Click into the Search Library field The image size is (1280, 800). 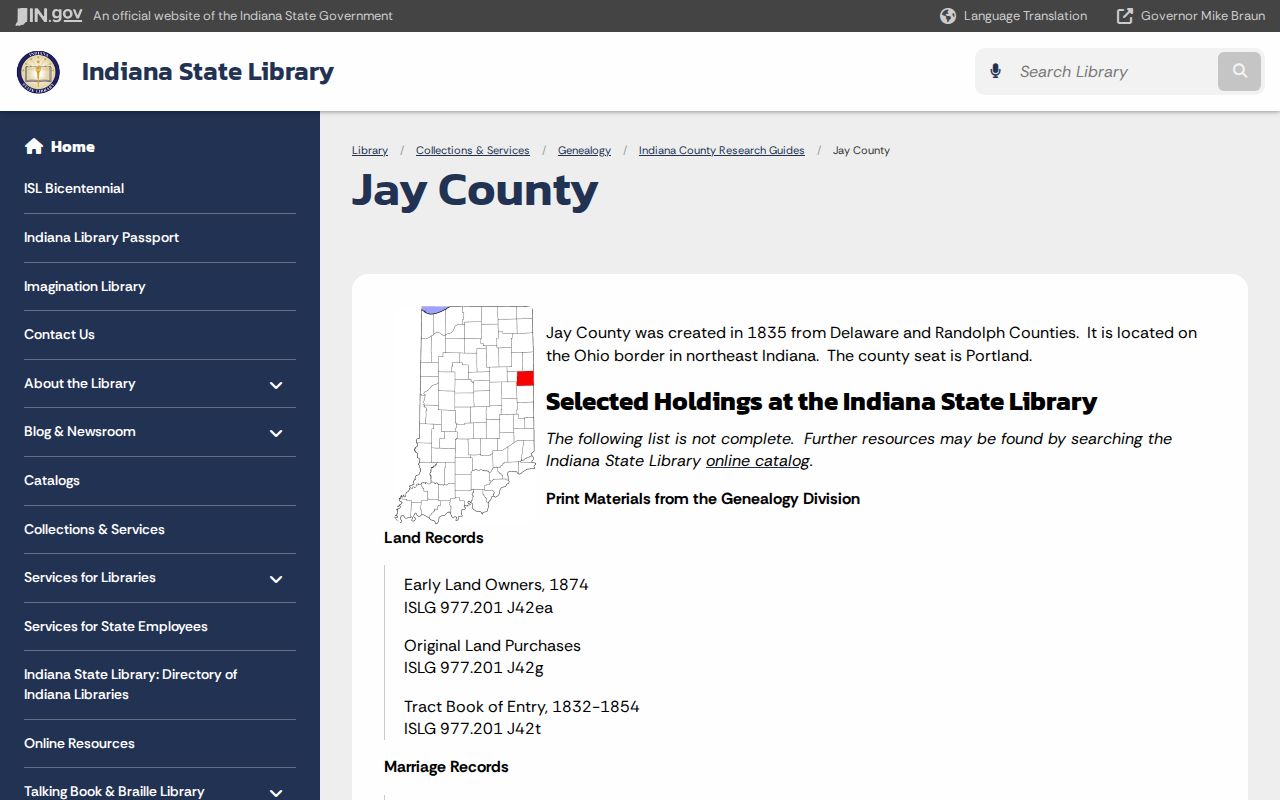tap(1113, 71)
